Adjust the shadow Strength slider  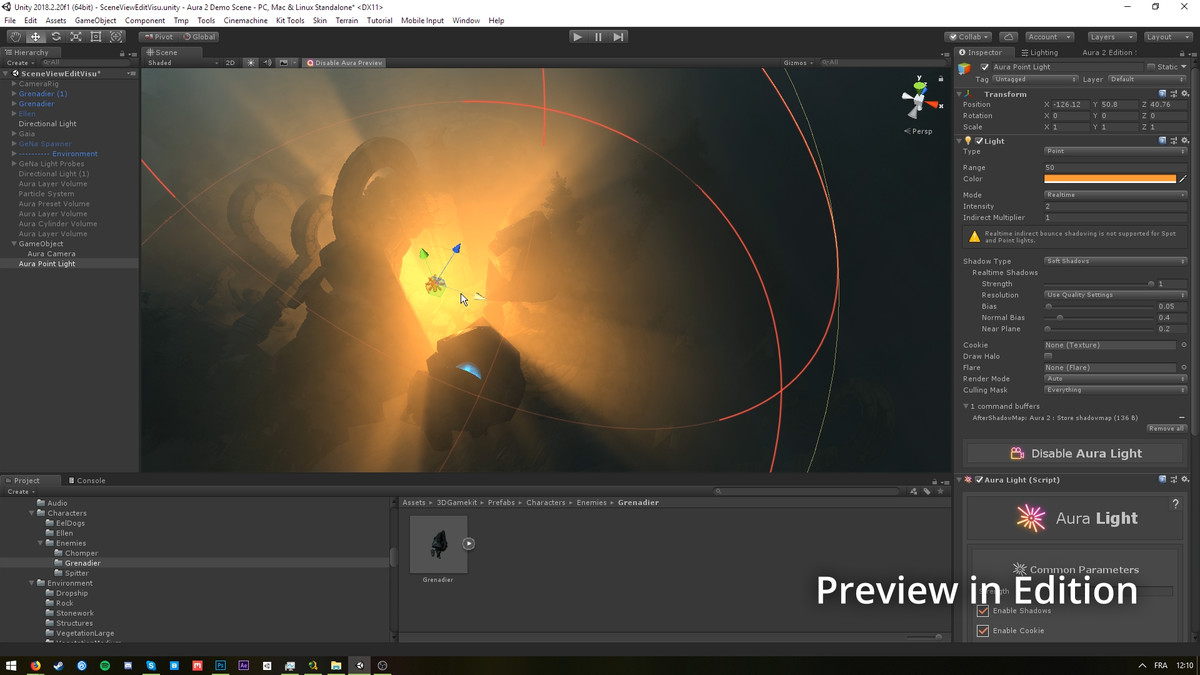[1099, 284]
